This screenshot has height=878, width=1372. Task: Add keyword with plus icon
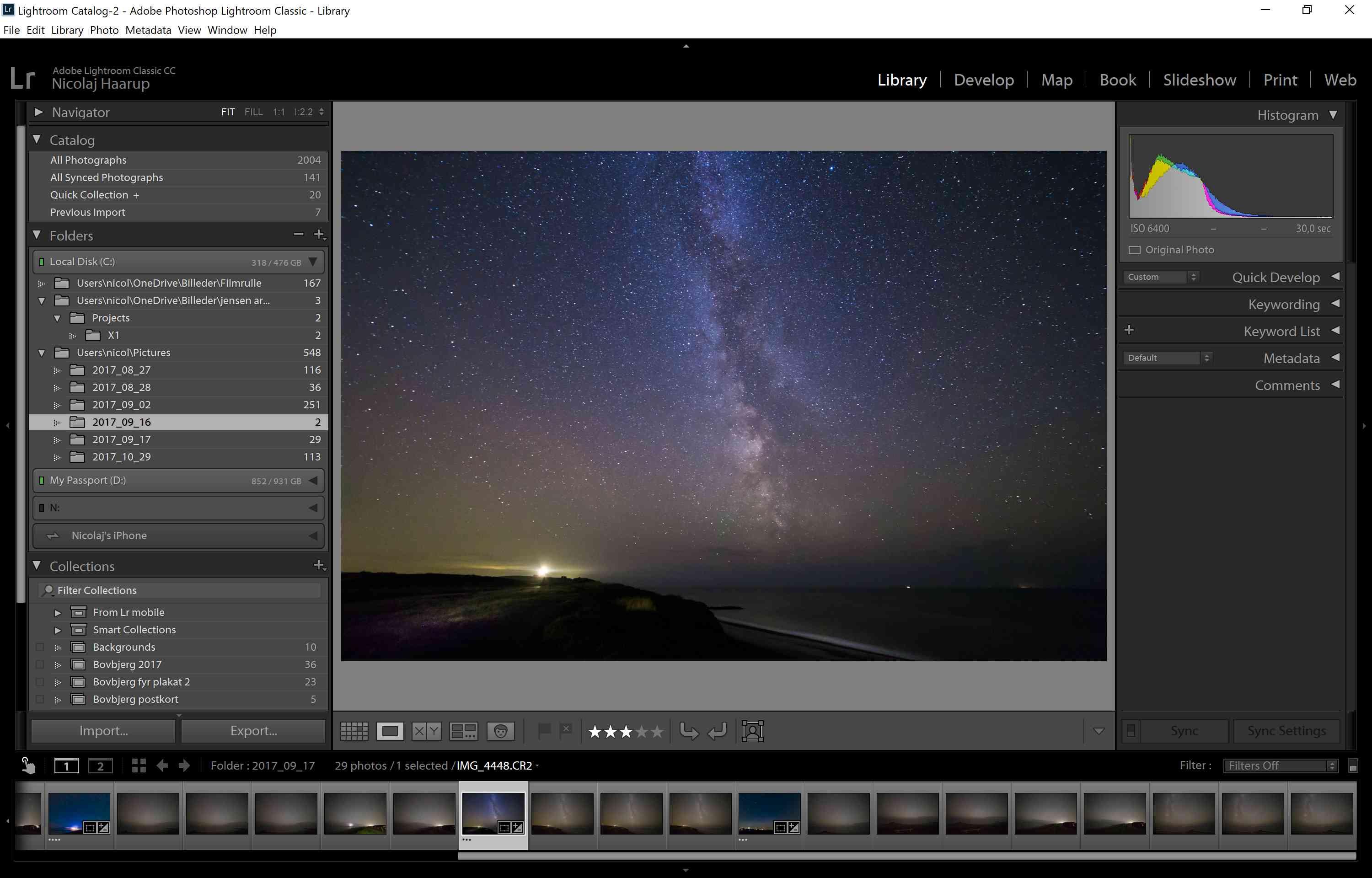point(1129,330)
